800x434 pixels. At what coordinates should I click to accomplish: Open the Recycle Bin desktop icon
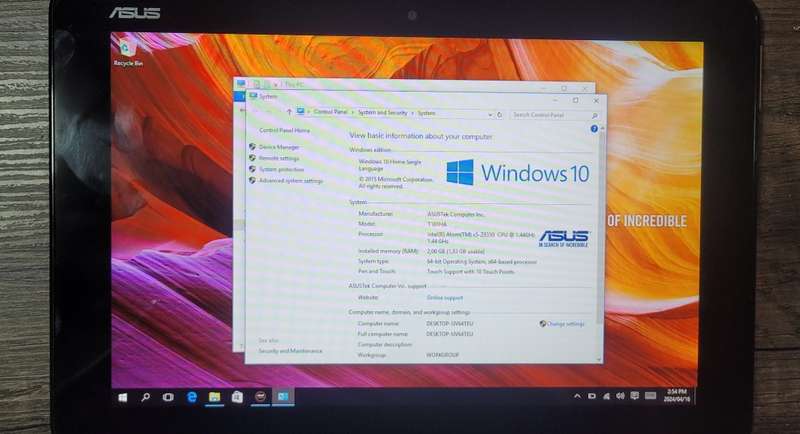click(x=128, y=53)
